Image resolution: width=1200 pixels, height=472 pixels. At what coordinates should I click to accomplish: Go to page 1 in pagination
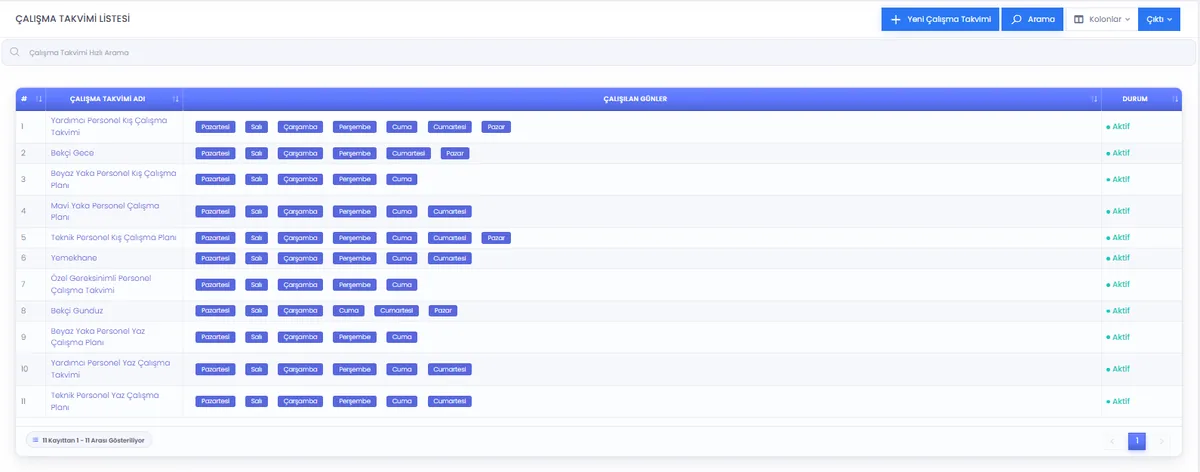click(1137, 441)
